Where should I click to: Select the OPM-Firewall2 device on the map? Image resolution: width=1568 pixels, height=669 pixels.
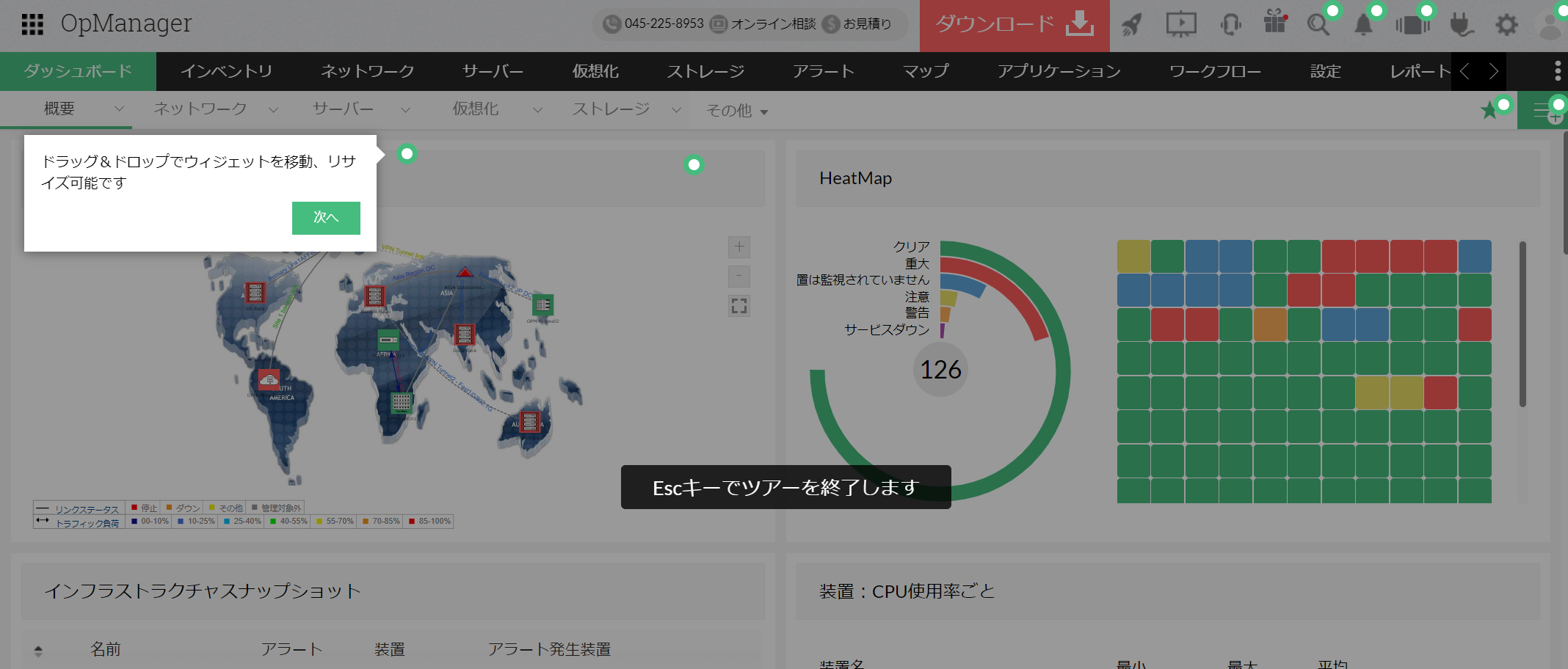543,305
